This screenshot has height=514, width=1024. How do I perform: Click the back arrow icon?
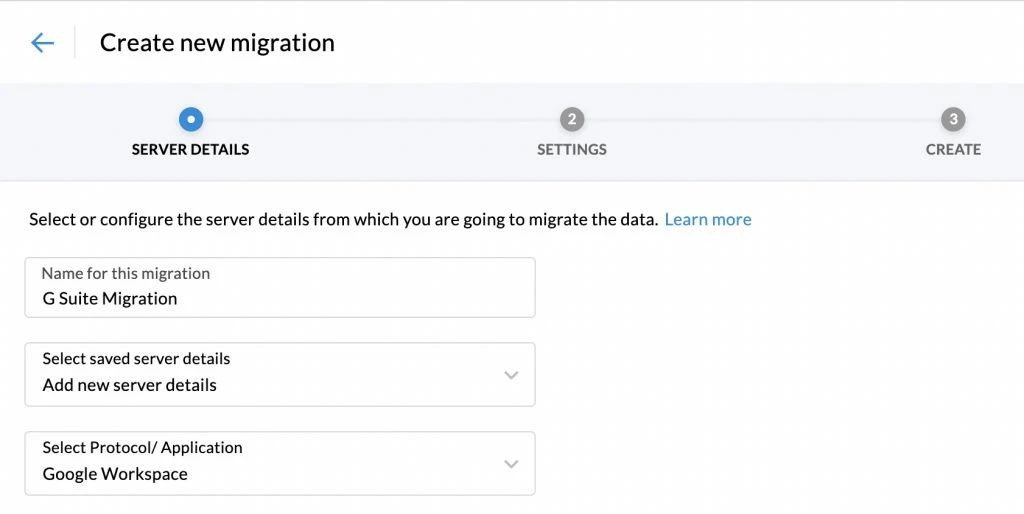point(42,42)
